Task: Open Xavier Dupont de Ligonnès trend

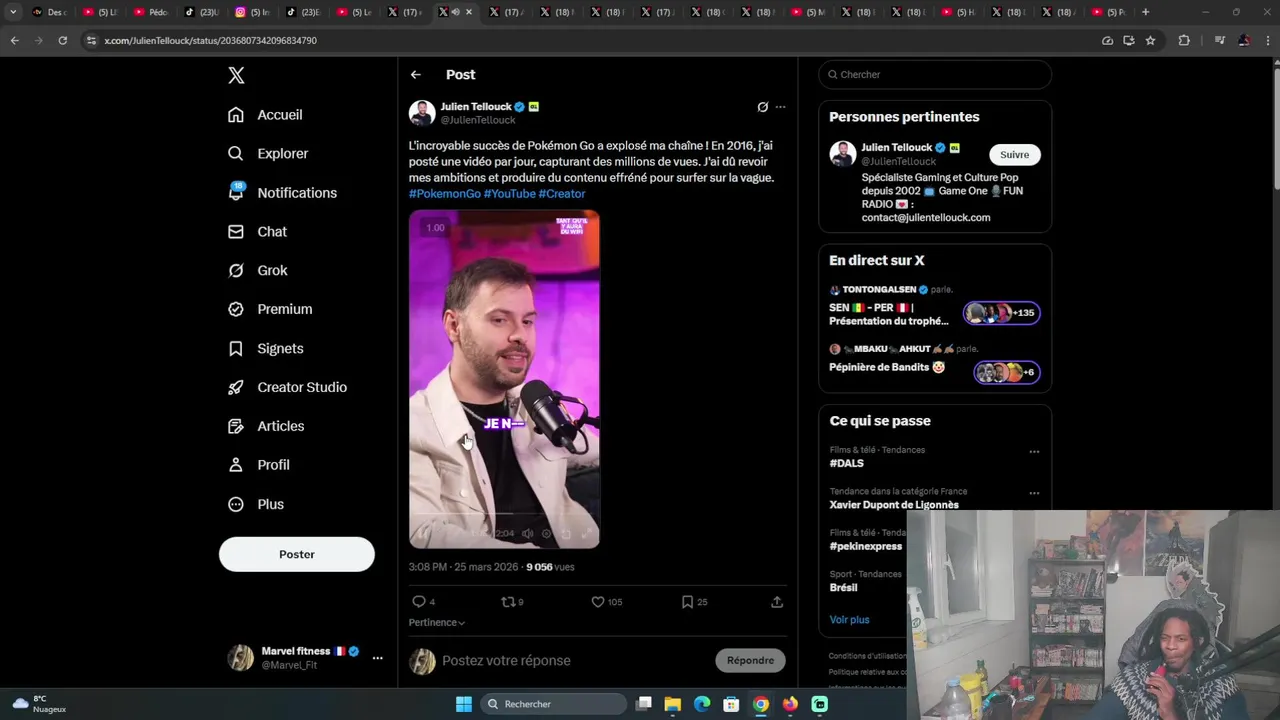Action: click(x=894, y=505)
